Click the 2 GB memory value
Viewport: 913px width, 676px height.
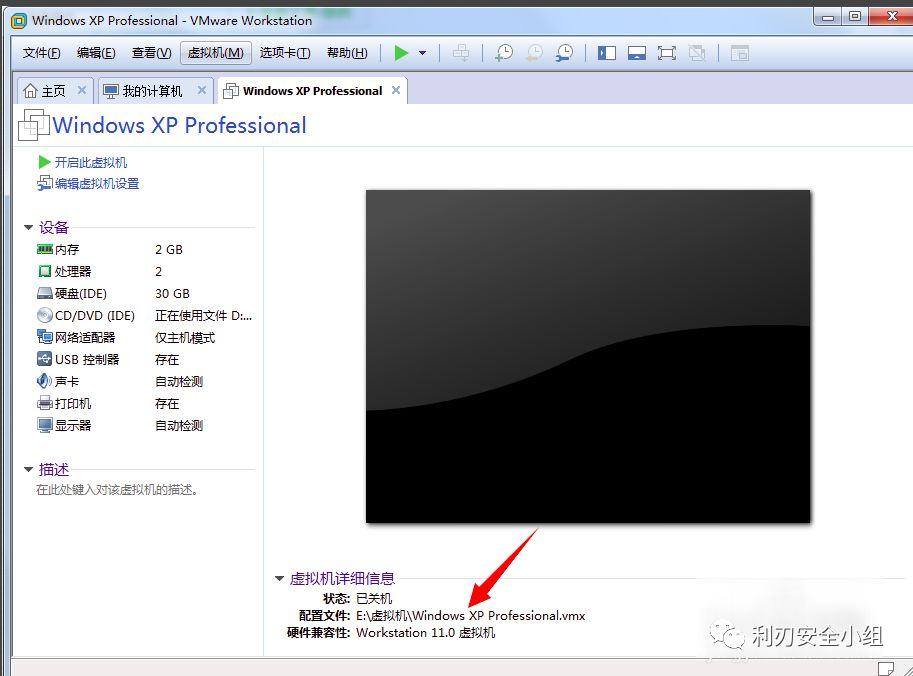pos(169,250)
